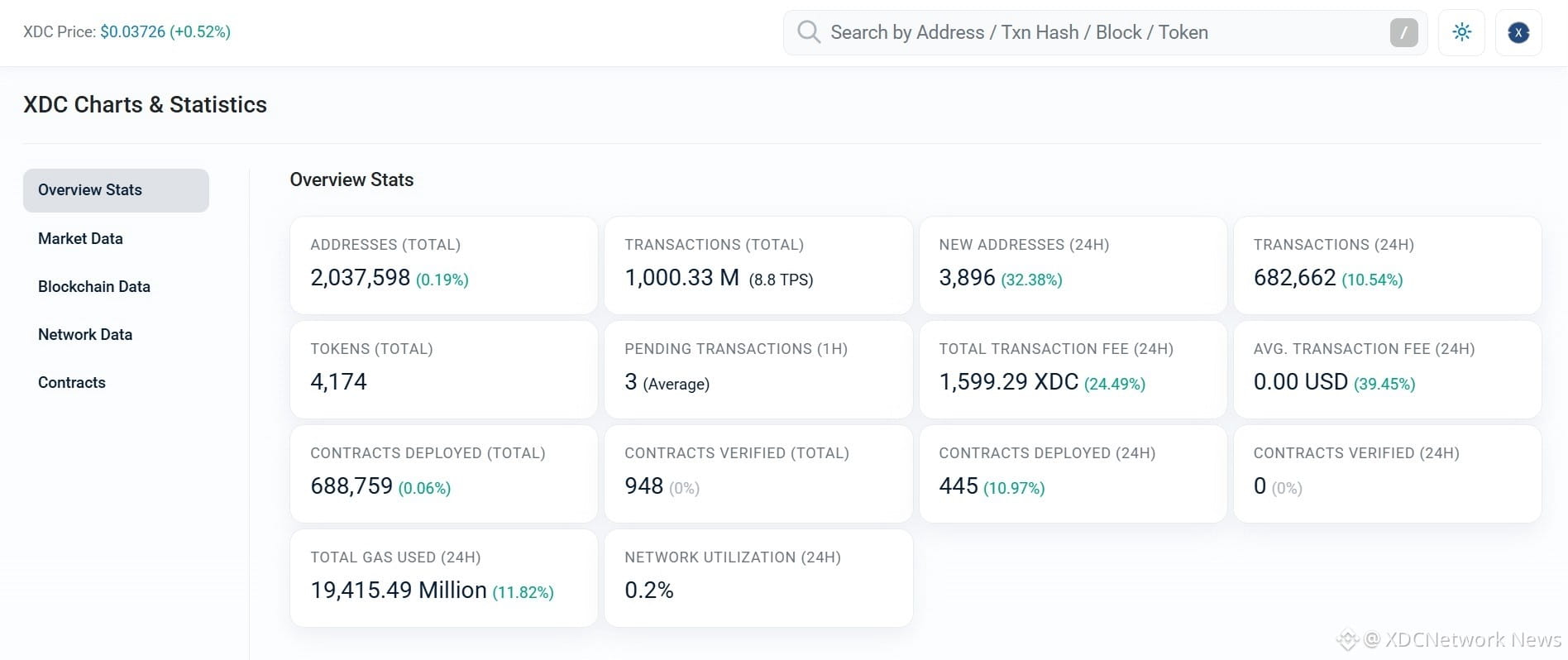This screenshot has height=660, width=1568.
Task: Click the XDC network logo icon
Action: click(1518, 32)
